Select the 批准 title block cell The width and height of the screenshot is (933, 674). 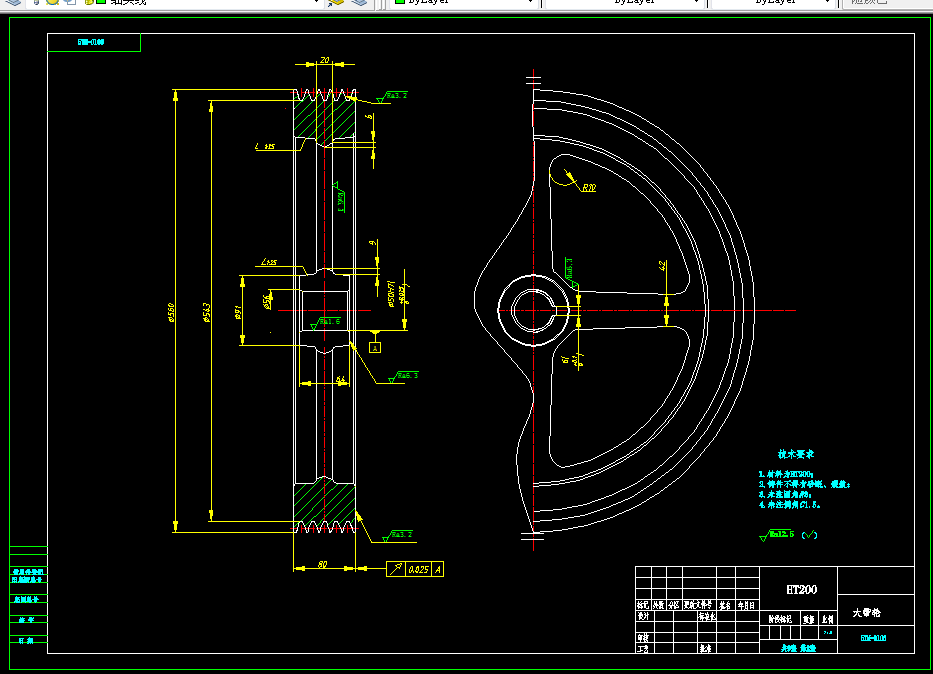(x=705, y=648)
